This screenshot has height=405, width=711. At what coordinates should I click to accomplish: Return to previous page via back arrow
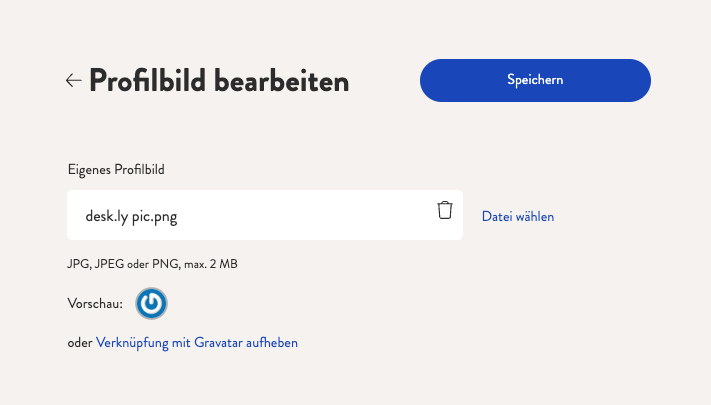pyautogui.click(x=73, y=80)
